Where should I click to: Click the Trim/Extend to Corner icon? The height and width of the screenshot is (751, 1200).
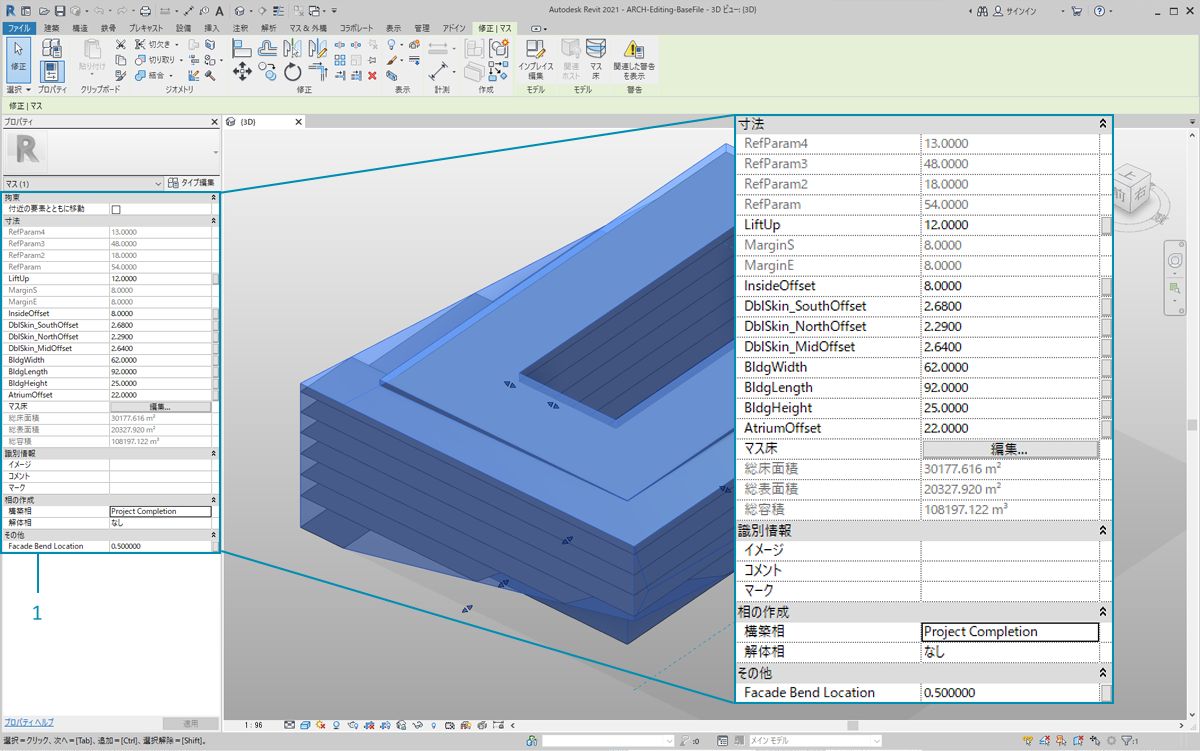point(318,70)
